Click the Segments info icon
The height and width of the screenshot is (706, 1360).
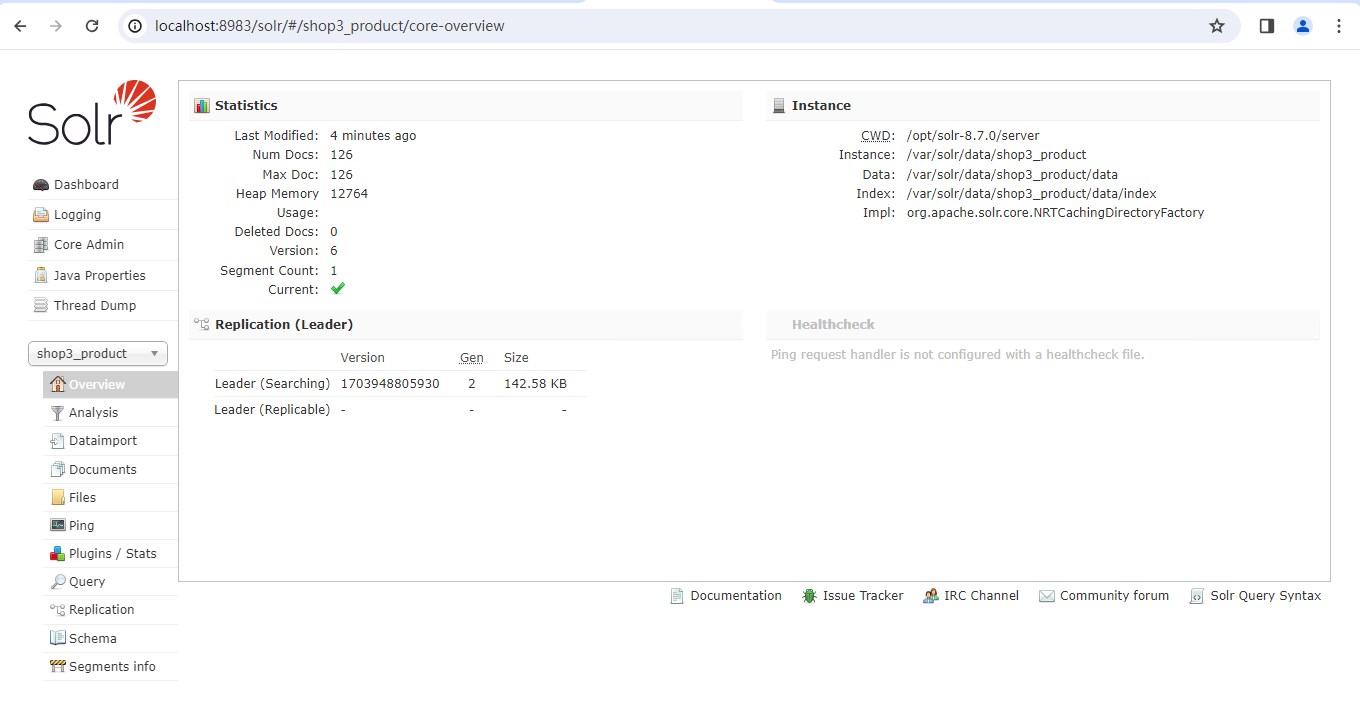58,666
